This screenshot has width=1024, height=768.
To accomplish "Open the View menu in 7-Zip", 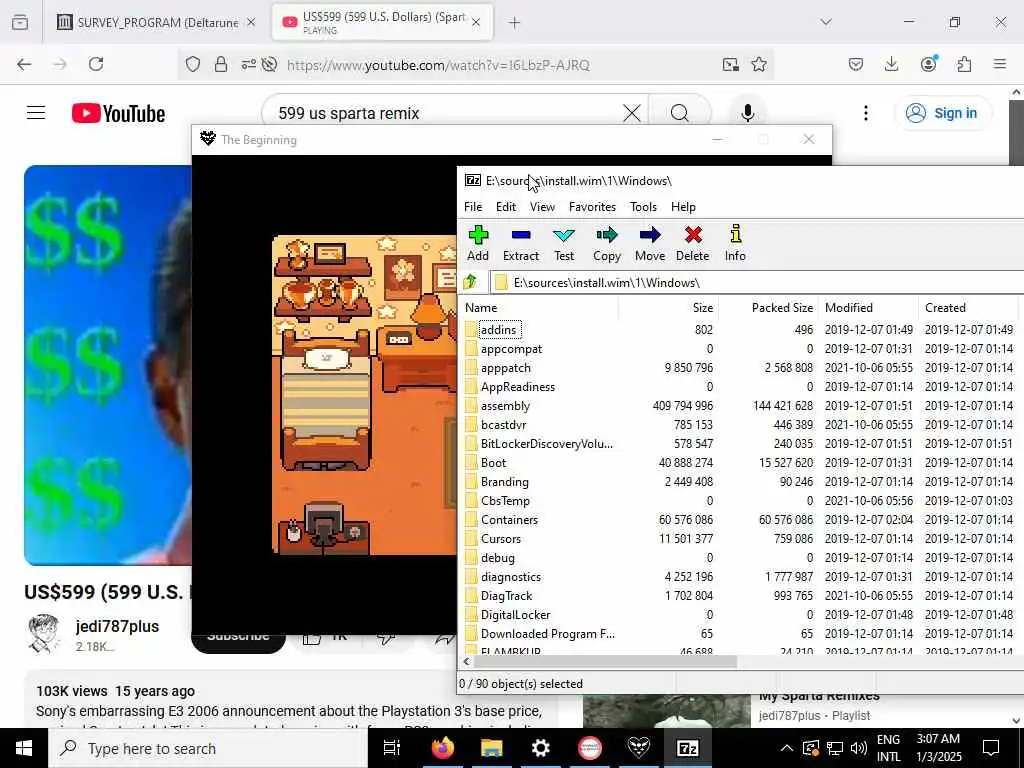I will (x=542, y=206).
